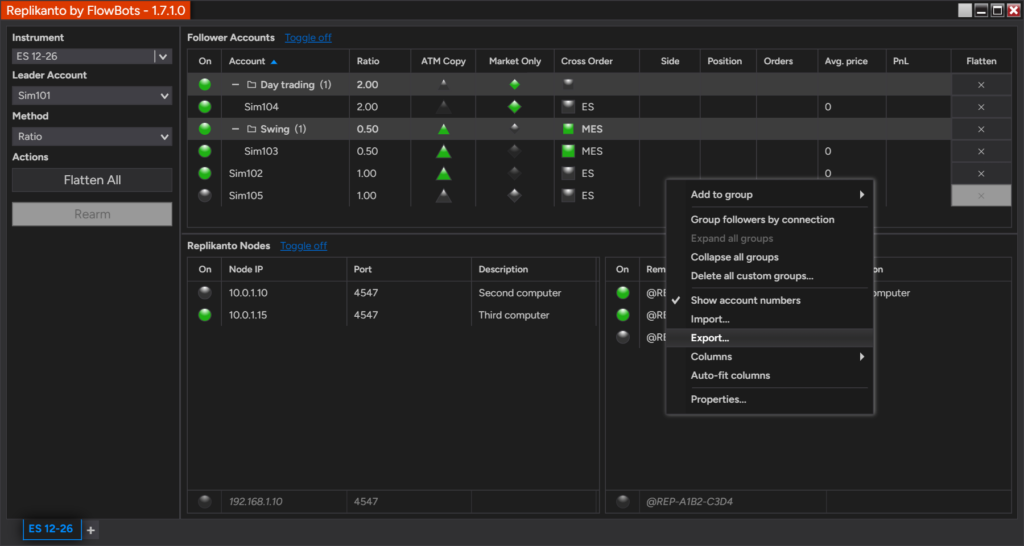Click Toggle off link for Follower Accounts
1024x546 pixels.
click(308, 38)
